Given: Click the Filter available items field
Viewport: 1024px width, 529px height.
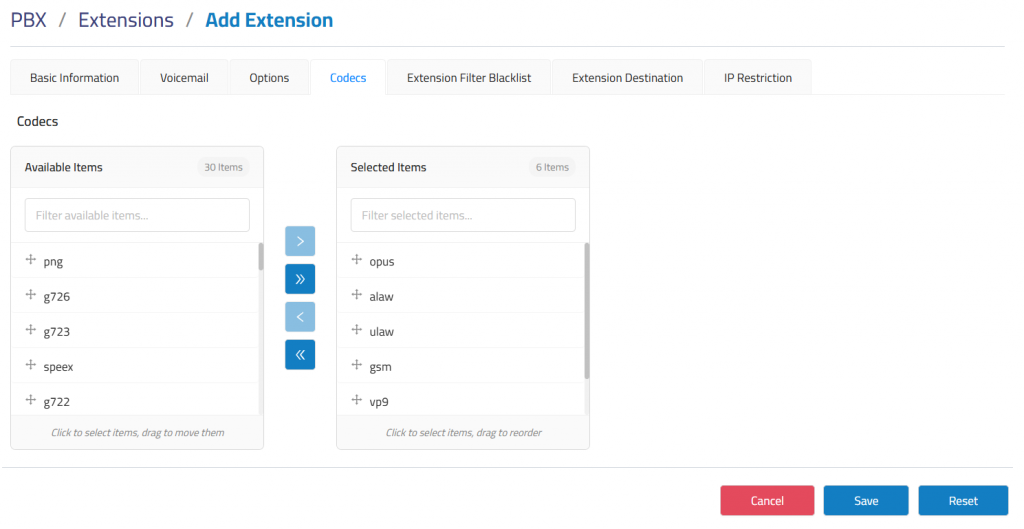Looking at the screenshot, I should pyautogui.click(x=137, y=215).
